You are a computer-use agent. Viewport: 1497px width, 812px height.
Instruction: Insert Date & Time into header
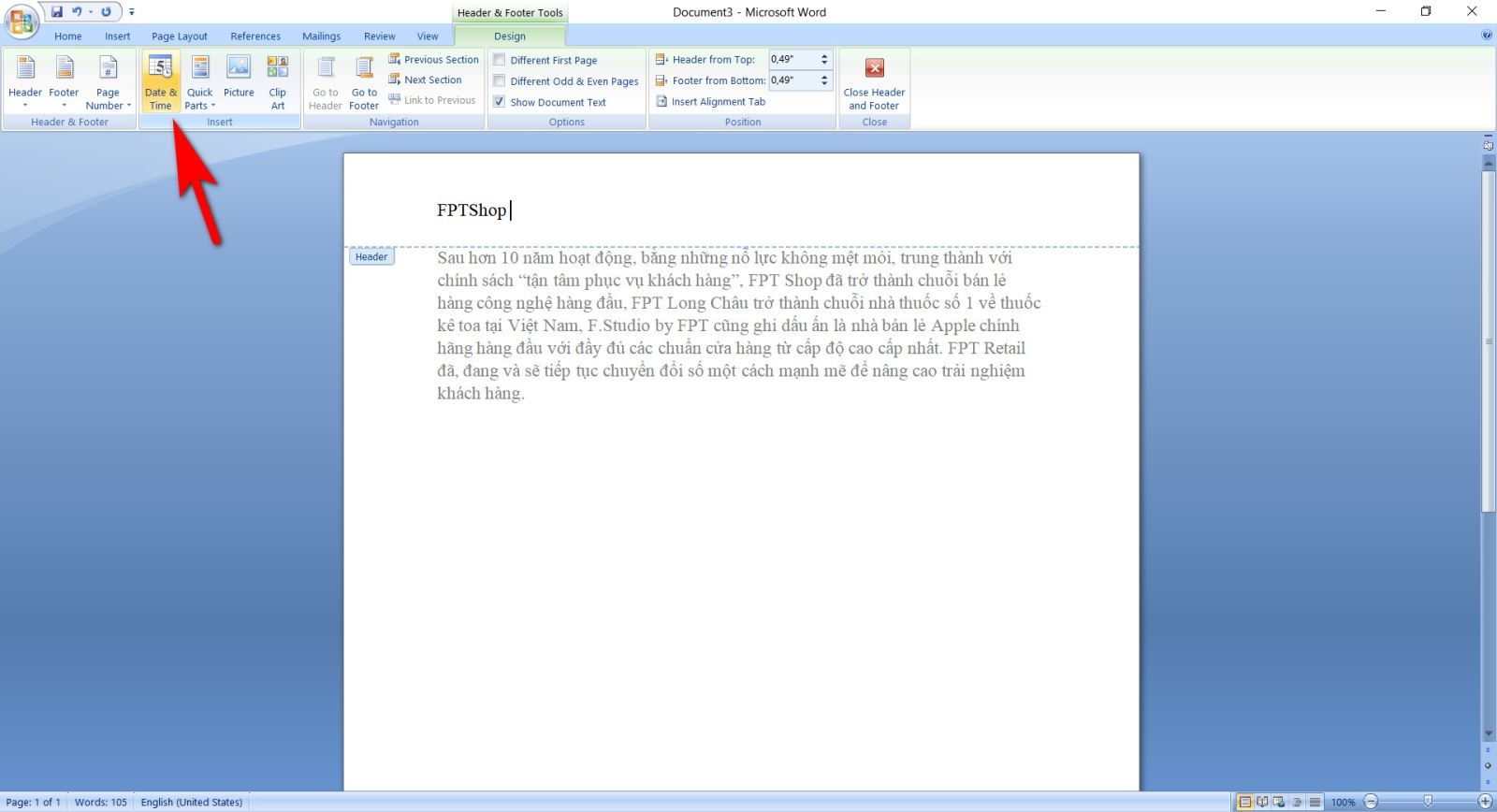tap(160, 82)
